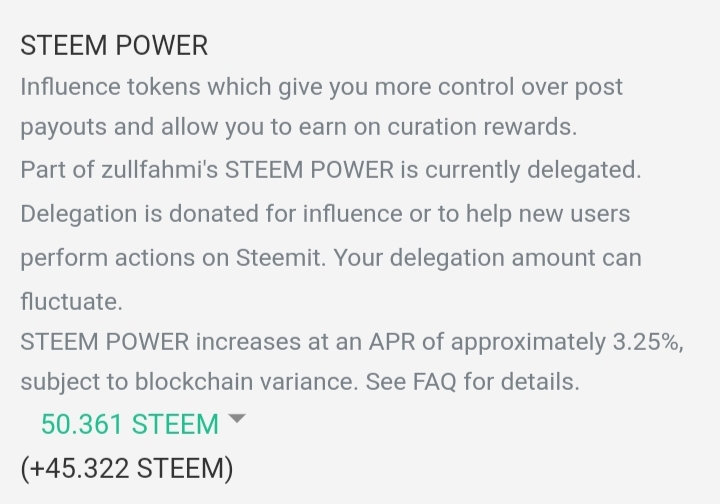Select the delegated amount (+45.322 STEEM)
Screen dimensions: 720x504
click(126, 467)
